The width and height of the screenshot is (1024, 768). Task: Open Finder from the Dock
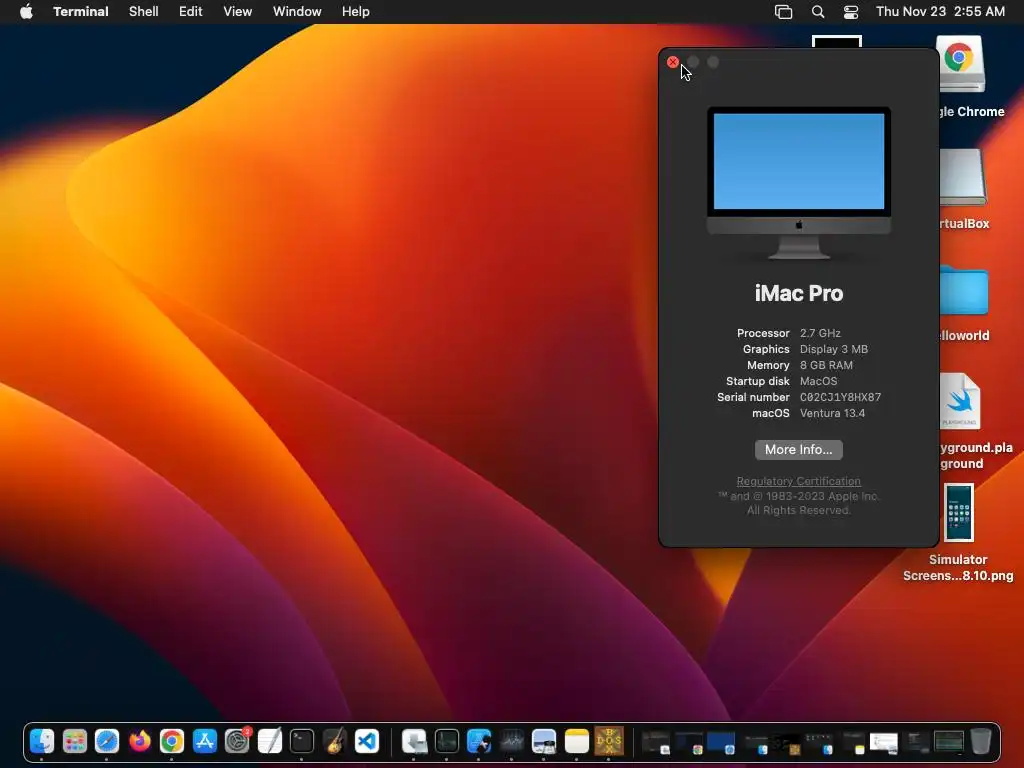coord(42,741)
